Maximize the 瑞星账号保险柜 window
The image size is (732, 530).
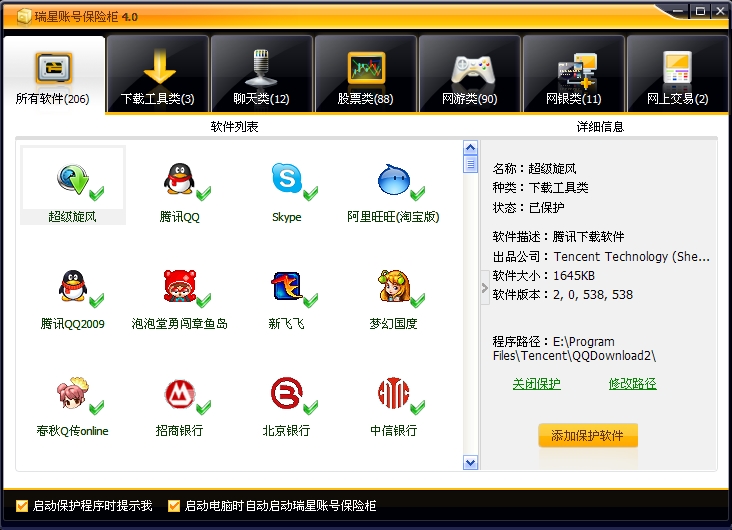pos(700,11)
